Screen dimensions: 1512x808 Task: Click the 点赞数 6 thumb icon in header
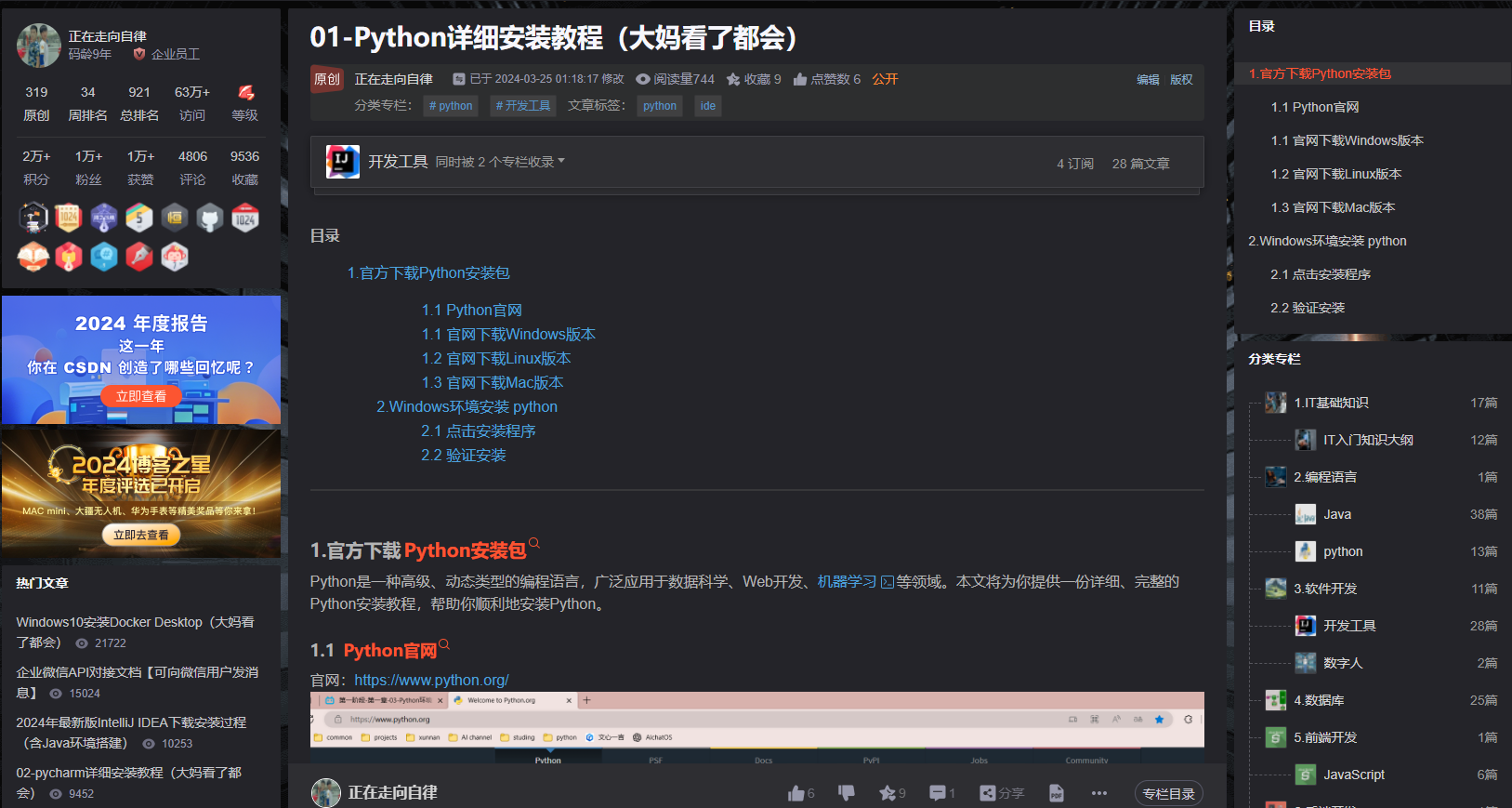click(800, 79)
